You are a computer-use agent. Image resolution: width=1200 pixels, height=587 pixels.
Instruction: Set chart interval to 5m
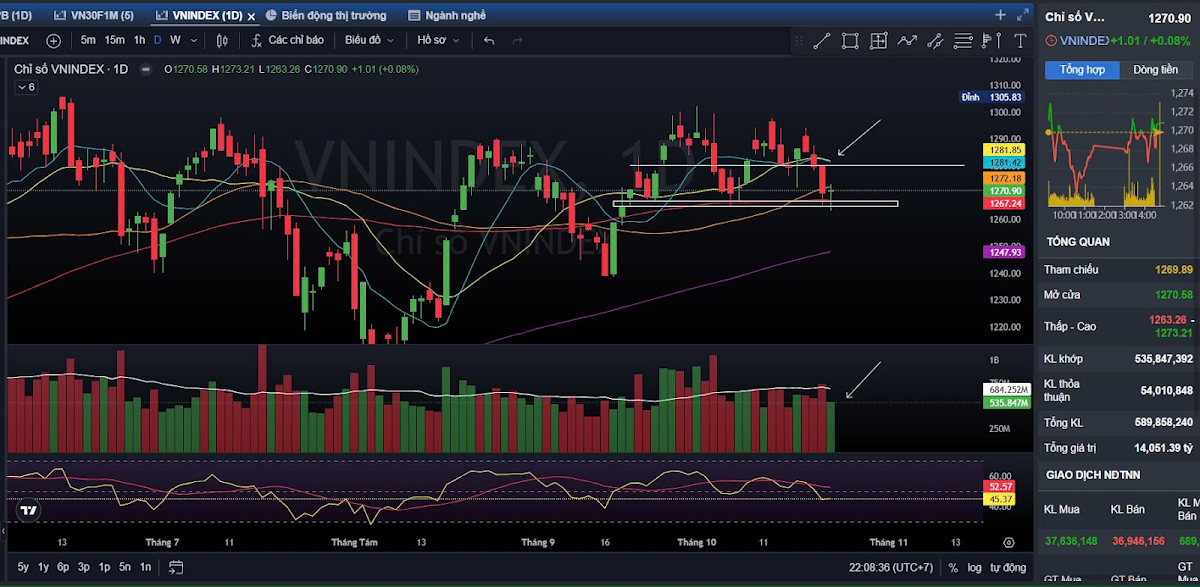tap(88, 40)
